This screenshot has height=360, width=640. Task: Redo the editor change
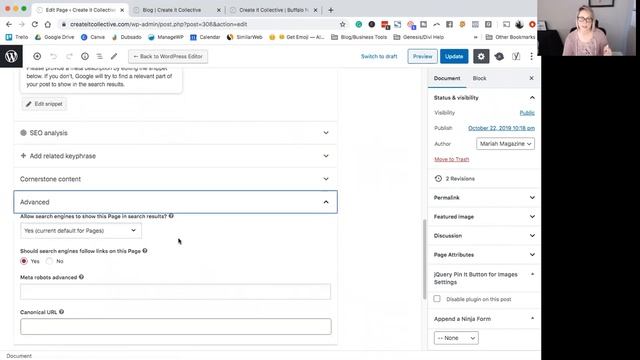click(x=69, y=56)
